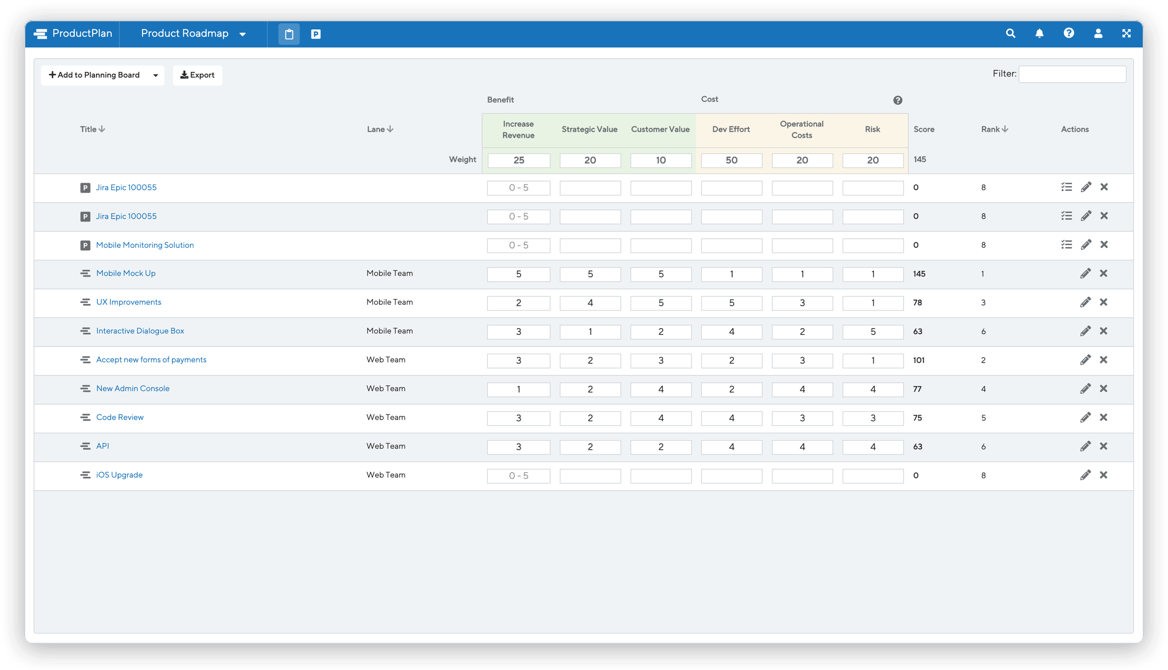Delete first Jira Epic 100055 row
The width and height of the screenshot is (1168, 670).
(x=1105, y=188)
